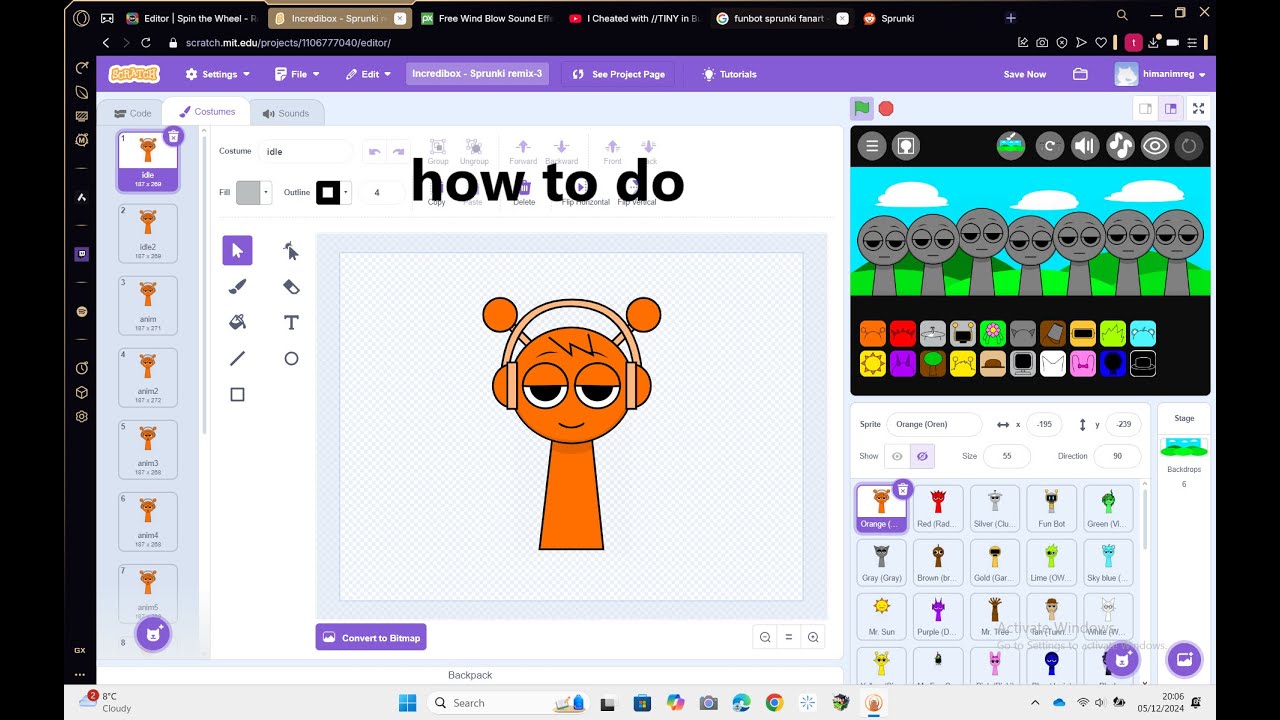Select the arrow Select tool
1280x720 pixels.
(237, 250)
